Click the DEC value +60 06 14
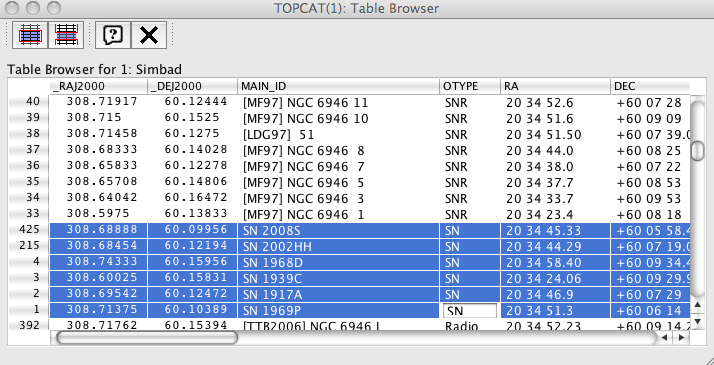Viewport: 714px width, 365px height. click(x=650, y=310)
